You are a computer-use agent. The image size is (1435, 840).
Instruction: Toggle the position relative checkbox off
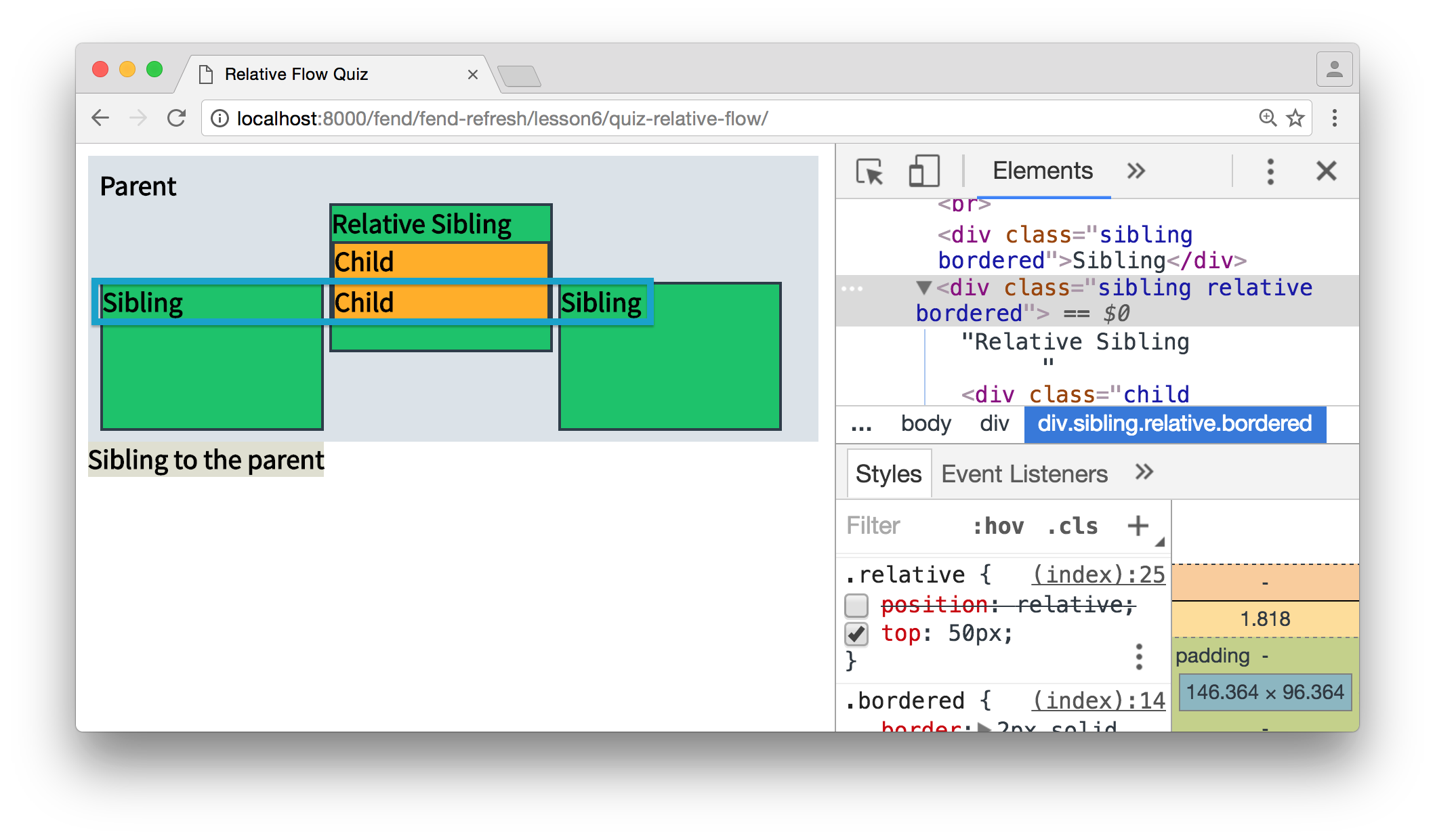pyautogui.click(x=856, y=602)
